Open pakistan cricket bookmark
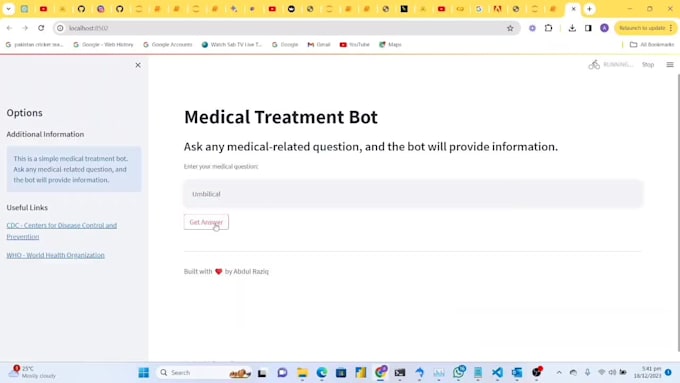 35,44
